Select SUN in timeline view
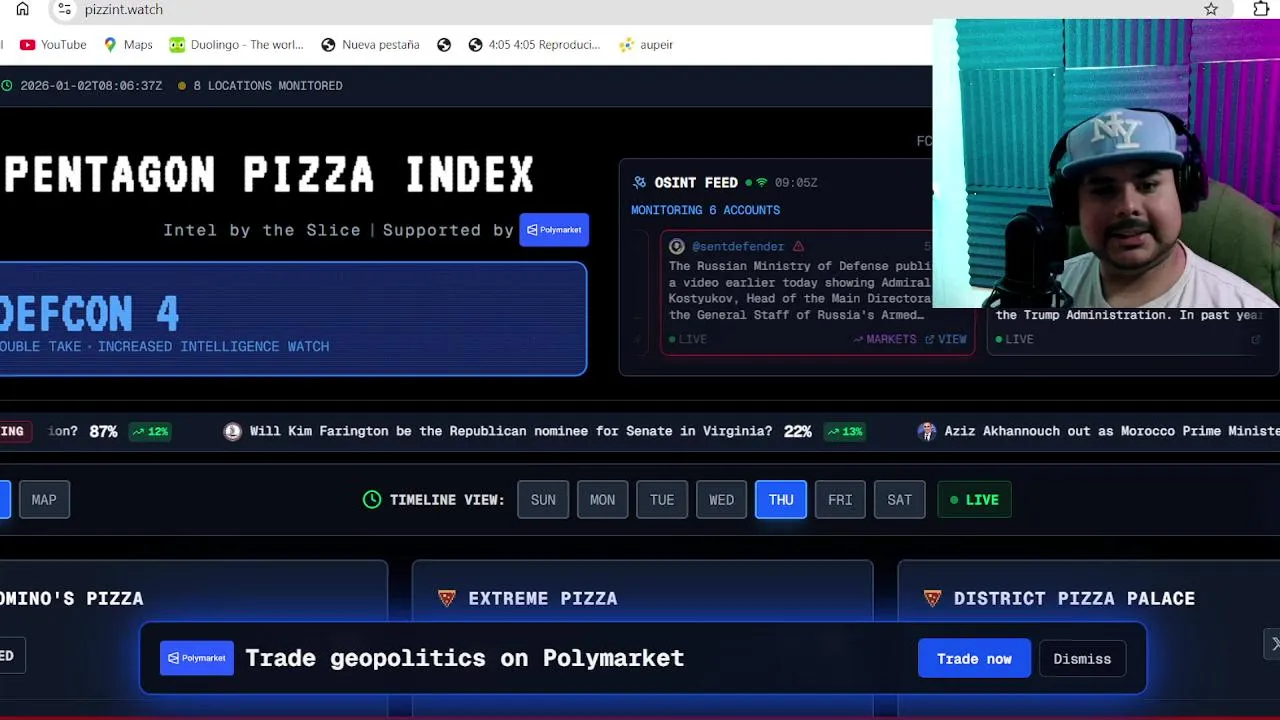This screenshot has height=720, width=1280. pyautogui.click(x=543, y=500)
